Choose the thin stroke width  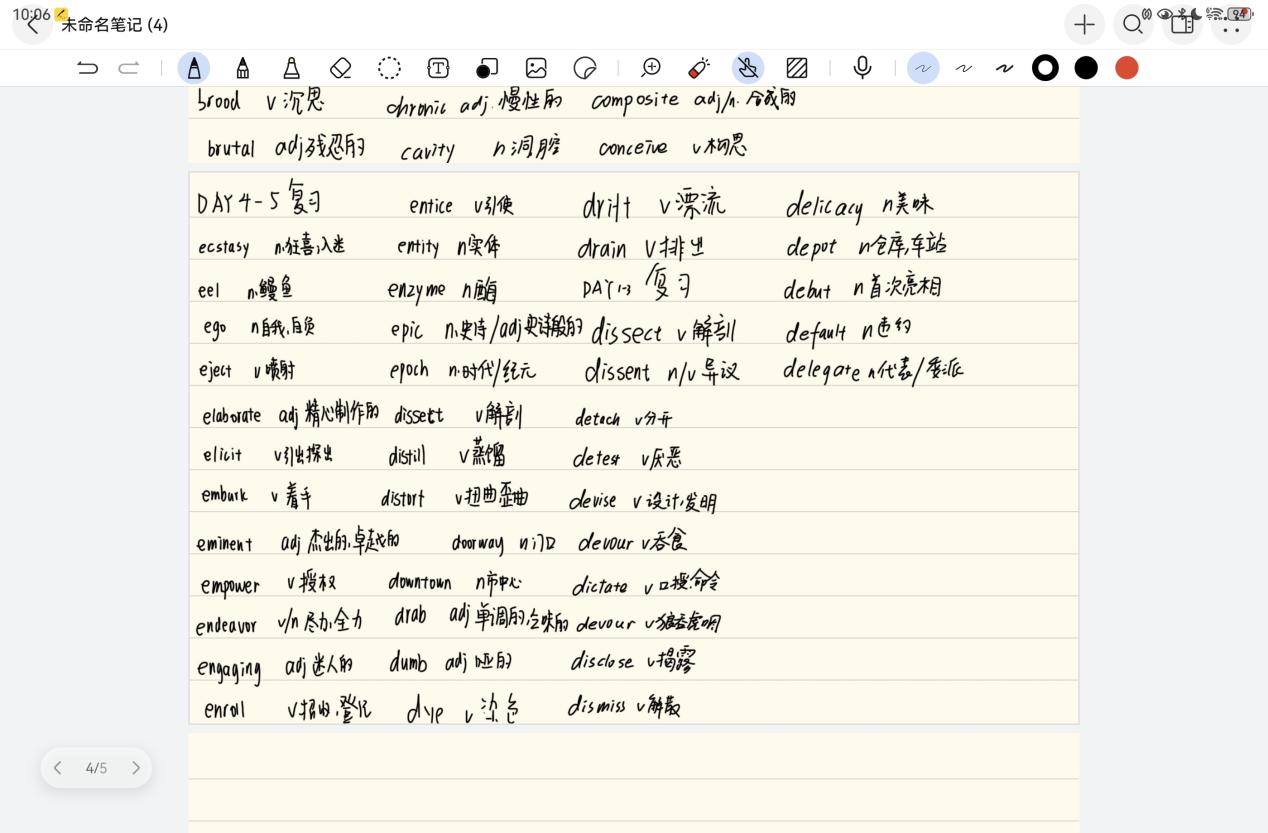(923, 68)
